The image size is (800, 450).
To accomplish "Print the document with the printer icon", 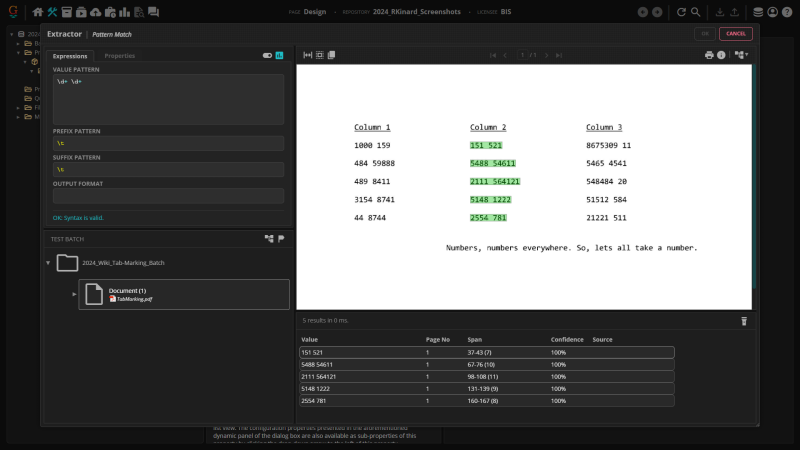I will coord(709,55).
